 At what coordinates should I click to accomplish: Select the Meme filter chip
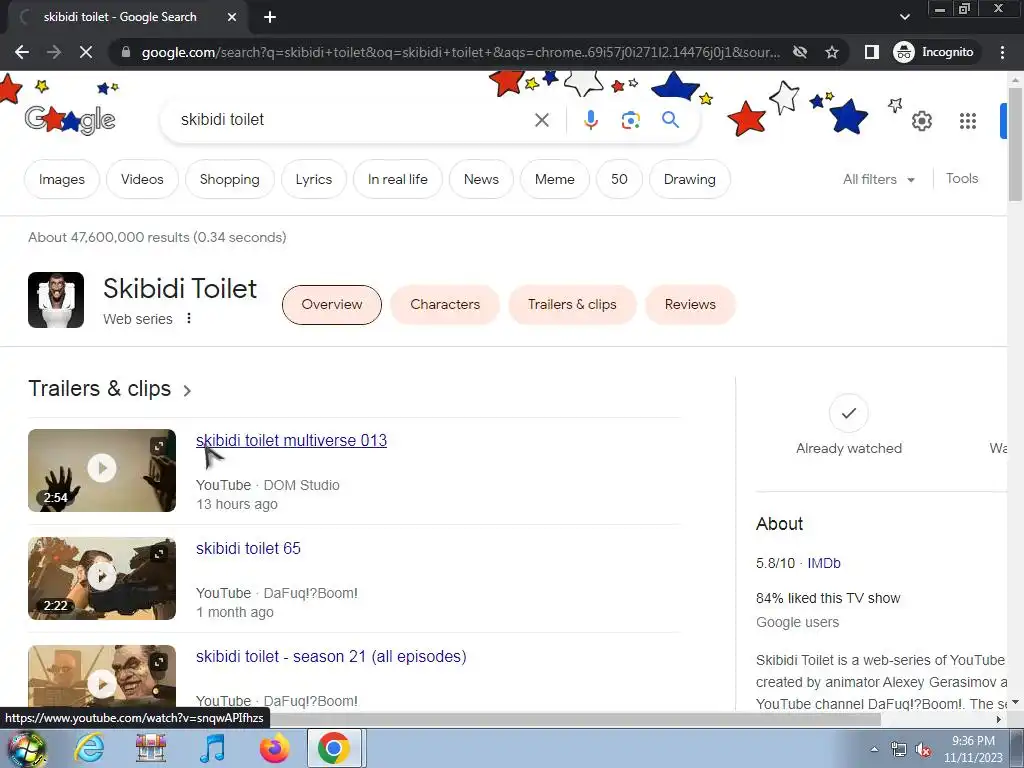click(x=554, y=179)
